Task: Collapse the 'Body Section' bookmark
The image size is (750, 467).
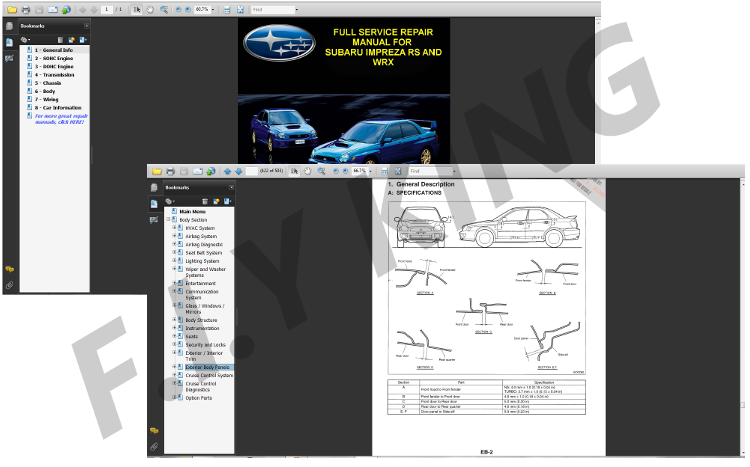Action: point(168,220)
